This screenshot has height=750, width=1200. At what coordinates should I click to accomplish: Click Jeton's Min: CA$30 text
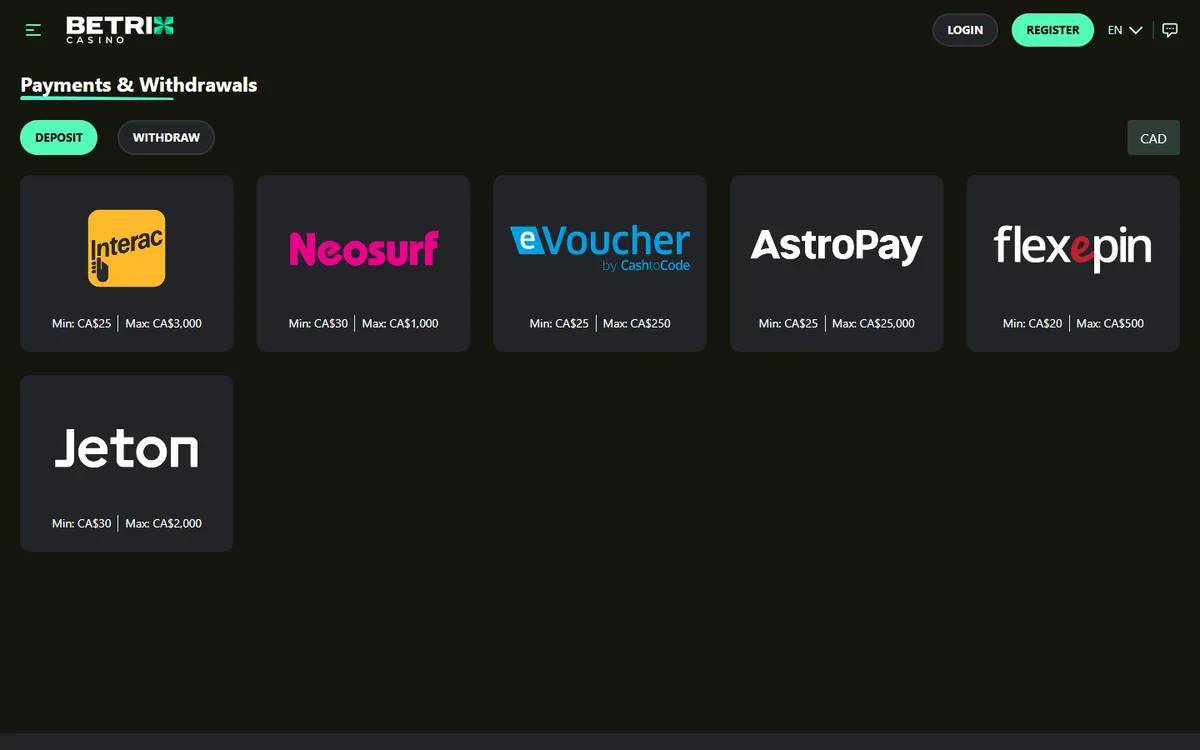point(82,523)
